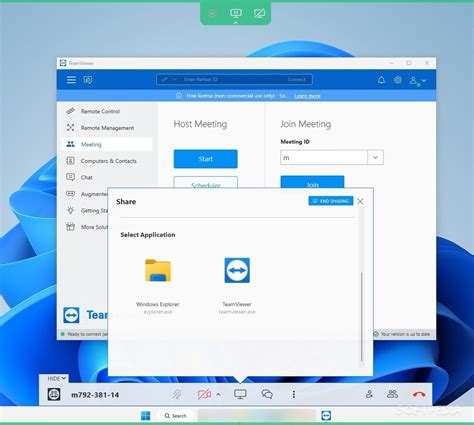This screenshot has width=474, height=425.
Task: Click the meeting avatar icon in toolbar
Action: [54, 394]
